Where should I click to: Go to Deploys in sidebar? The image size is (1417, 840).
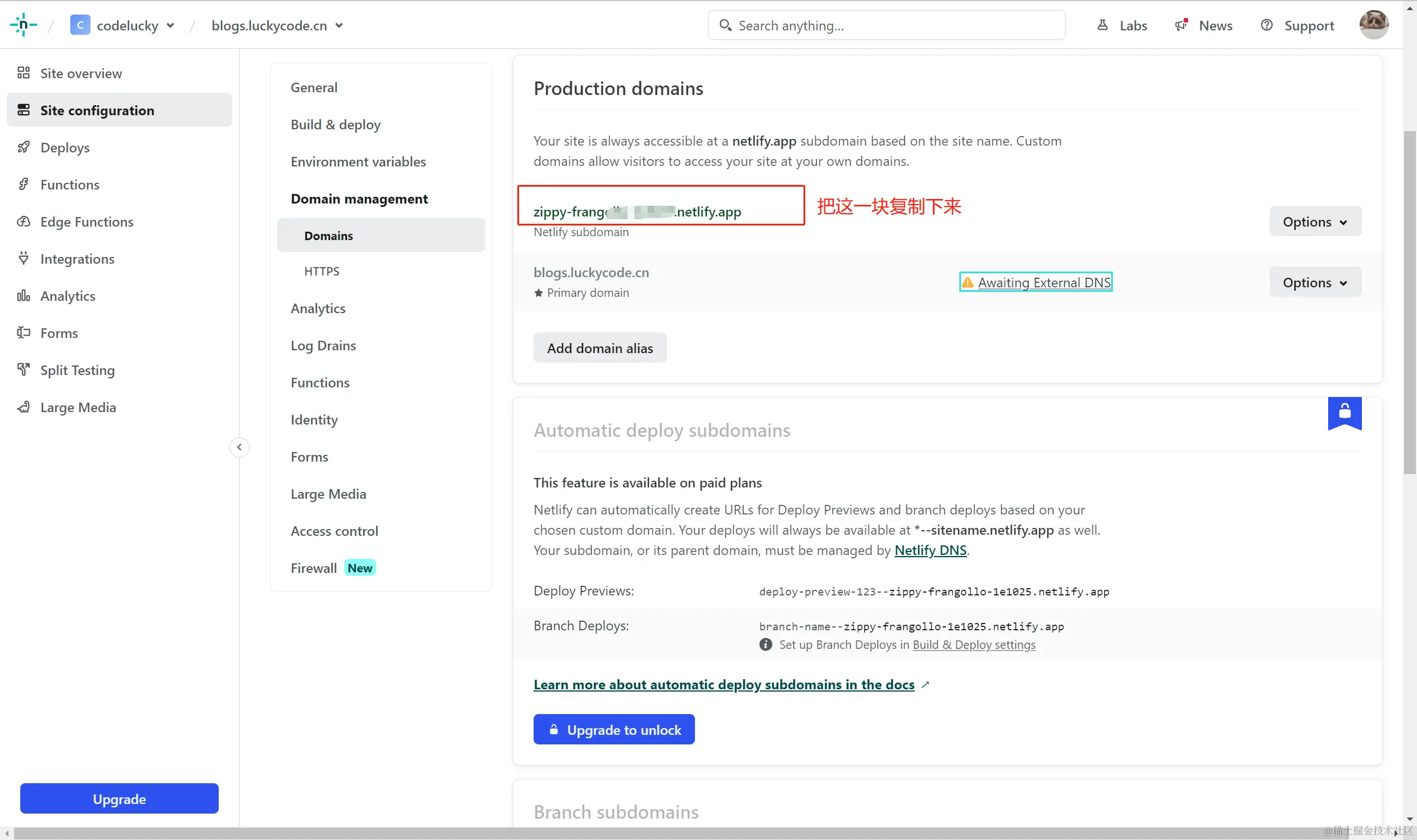click(x=119, y=147)
